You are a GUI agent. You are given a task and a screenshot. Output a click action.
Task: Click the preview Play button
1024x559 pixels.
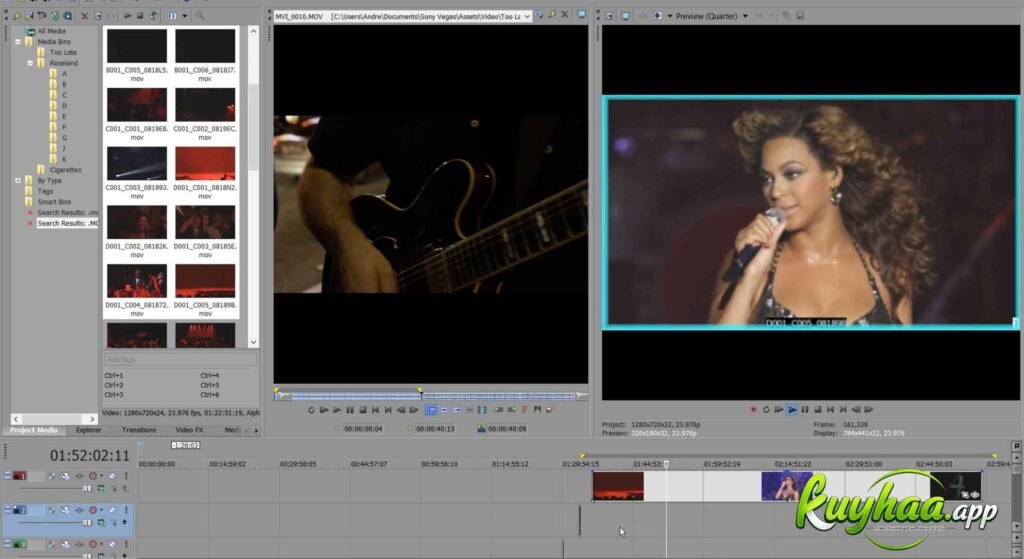tap(792, 410)
